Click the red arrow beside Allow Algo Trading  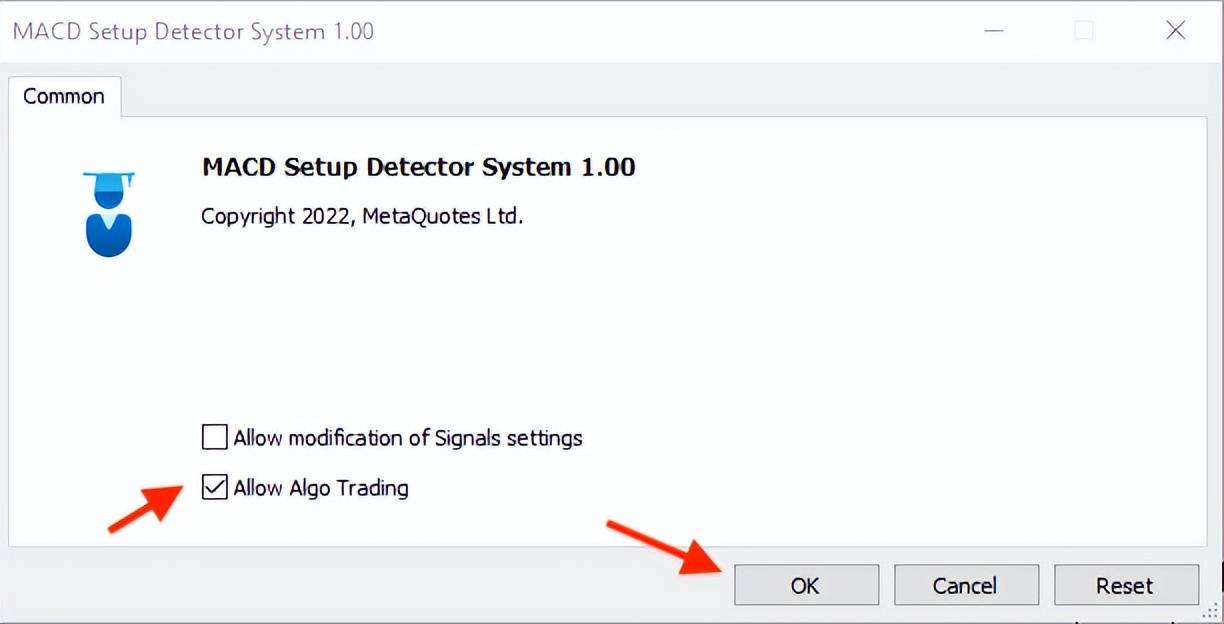(146, 508)
